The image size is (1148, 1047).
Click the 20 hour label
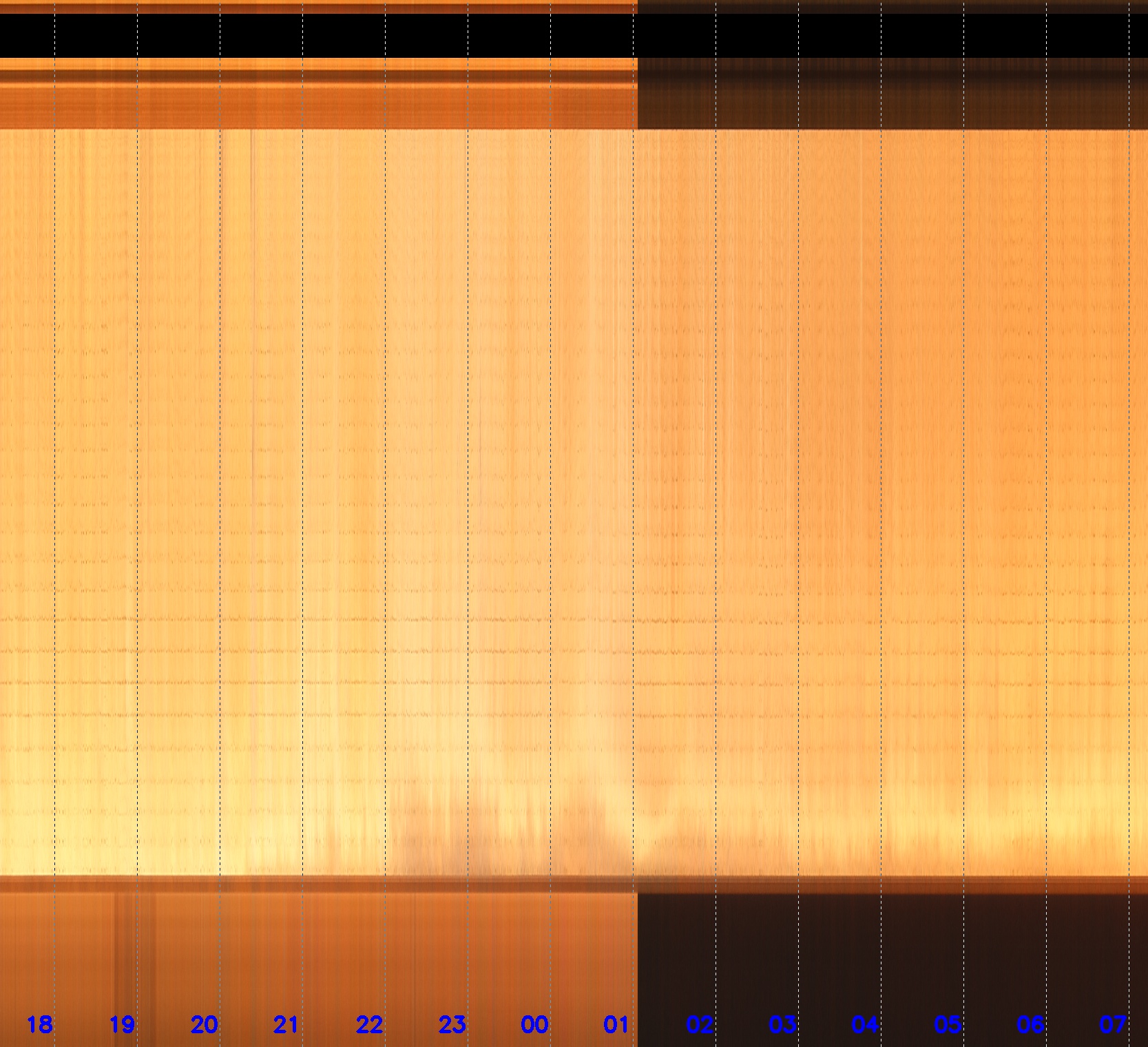point(205,1024)
